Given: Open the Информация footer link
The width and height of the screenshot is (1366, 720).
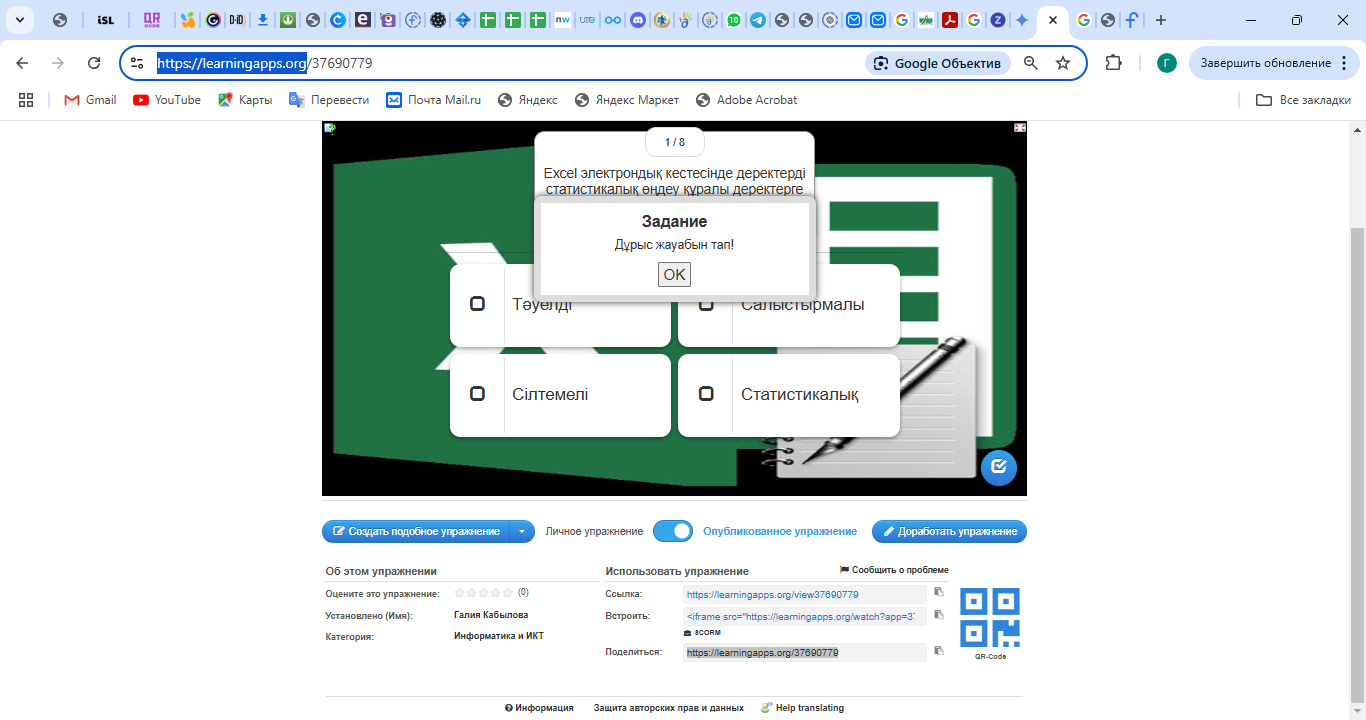Looking at the screenshot, I should coord(540,708).
